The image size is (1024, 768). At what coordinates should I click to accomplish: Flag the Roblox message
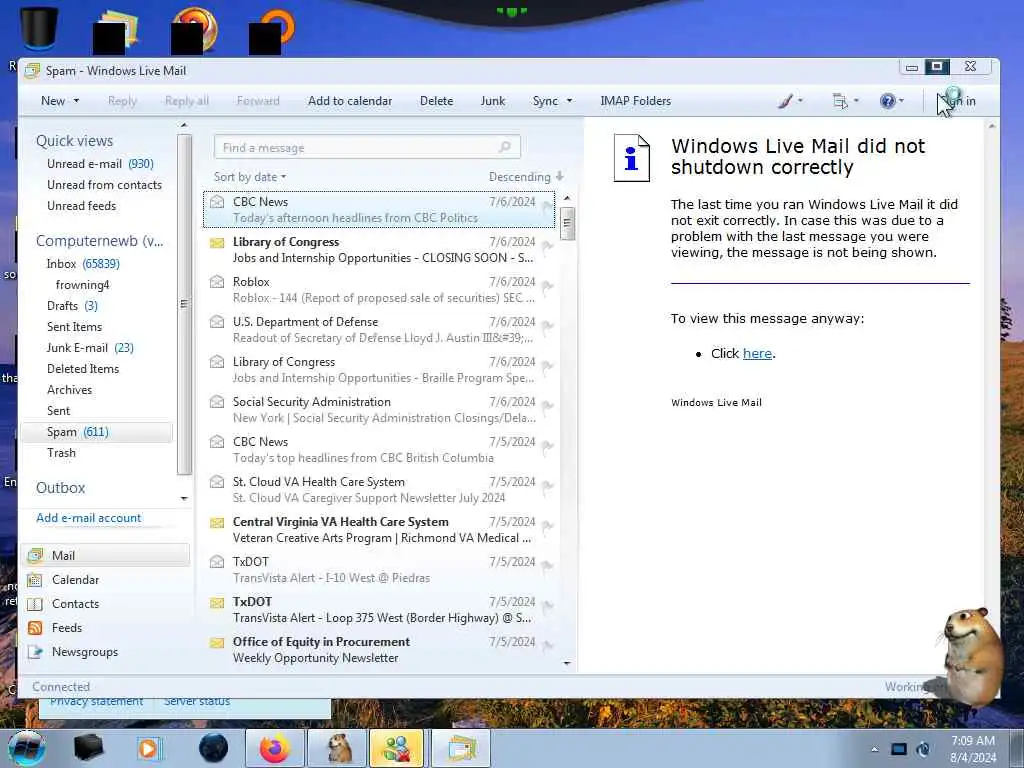tap(547, 287)
